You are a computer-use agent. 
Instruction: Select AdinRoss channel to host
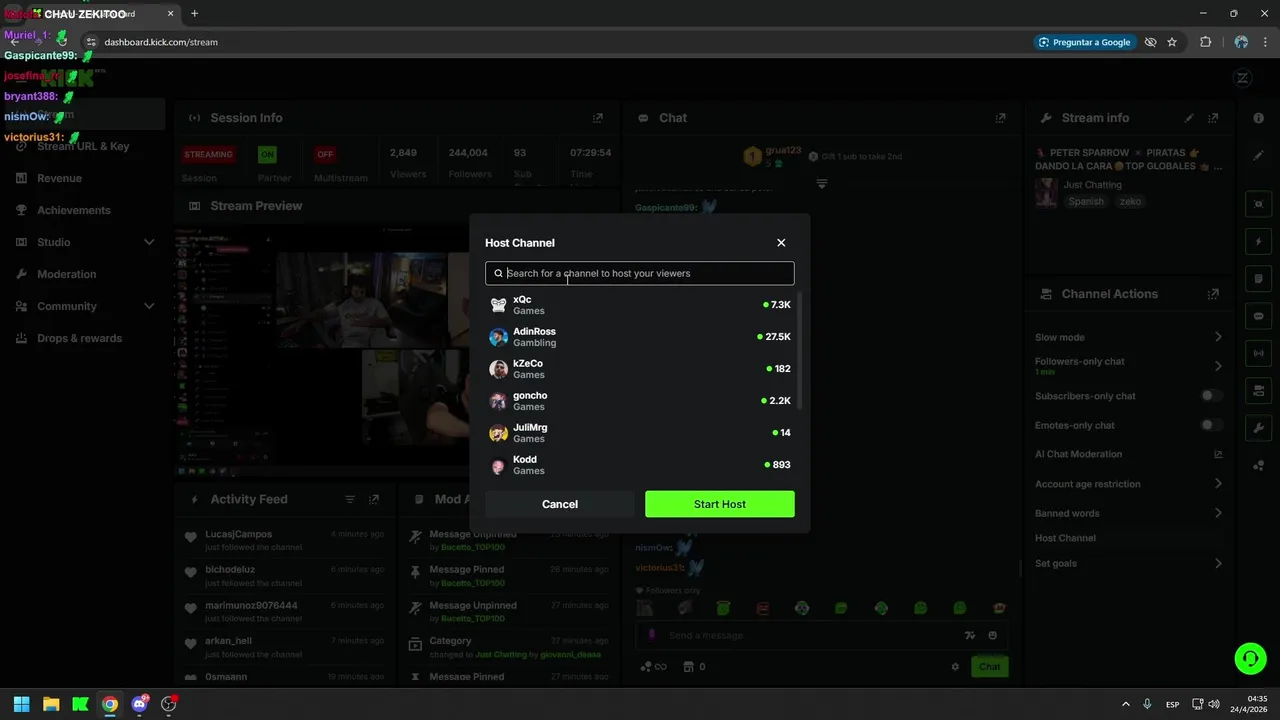pyautogui.click(x=640, y=337)
